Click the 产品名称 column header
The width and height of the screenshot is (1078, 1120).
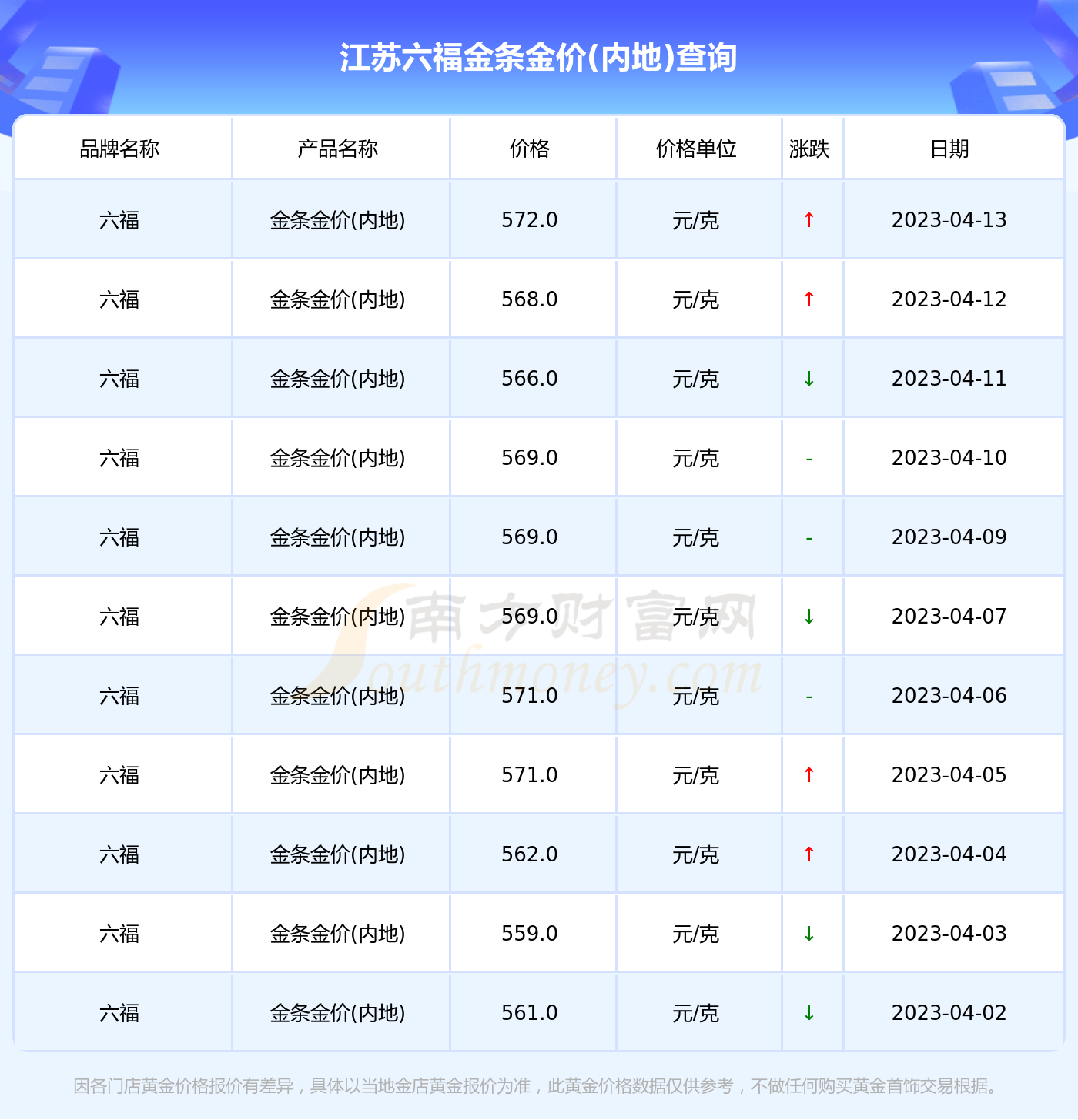tap(338, 149)
